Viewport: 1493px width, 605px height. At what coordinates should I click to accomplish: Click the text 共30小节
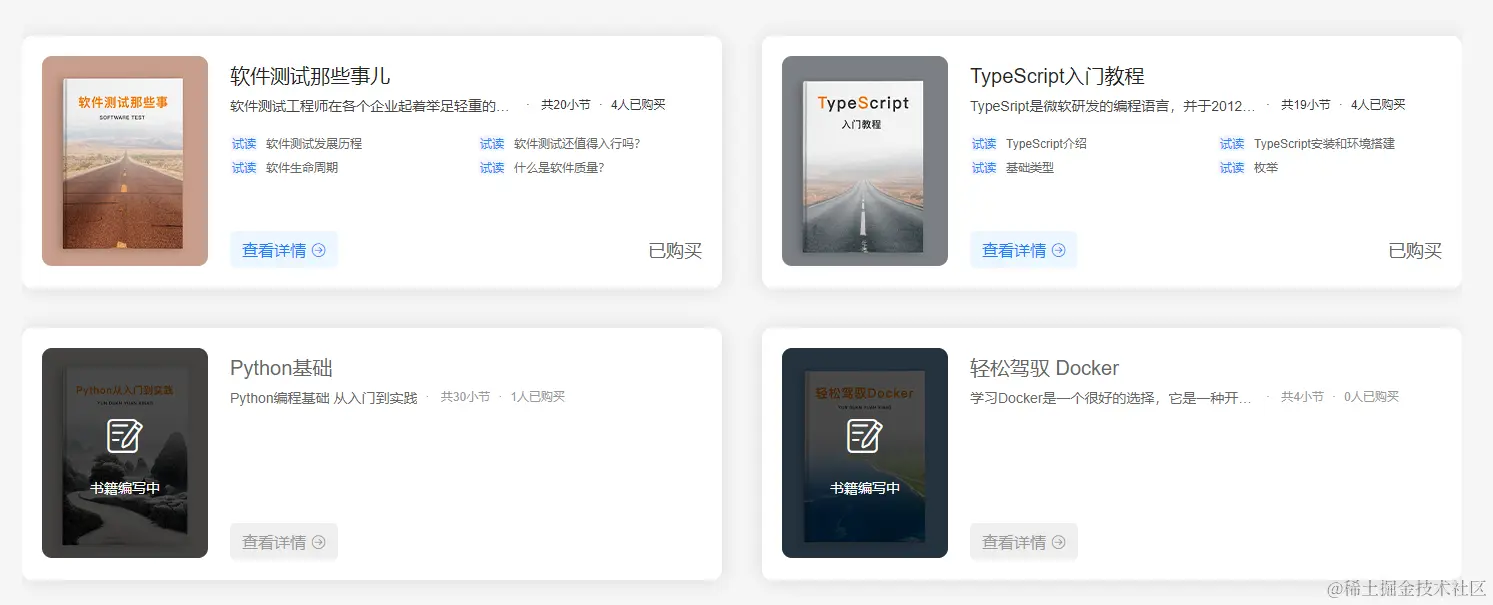466,396
